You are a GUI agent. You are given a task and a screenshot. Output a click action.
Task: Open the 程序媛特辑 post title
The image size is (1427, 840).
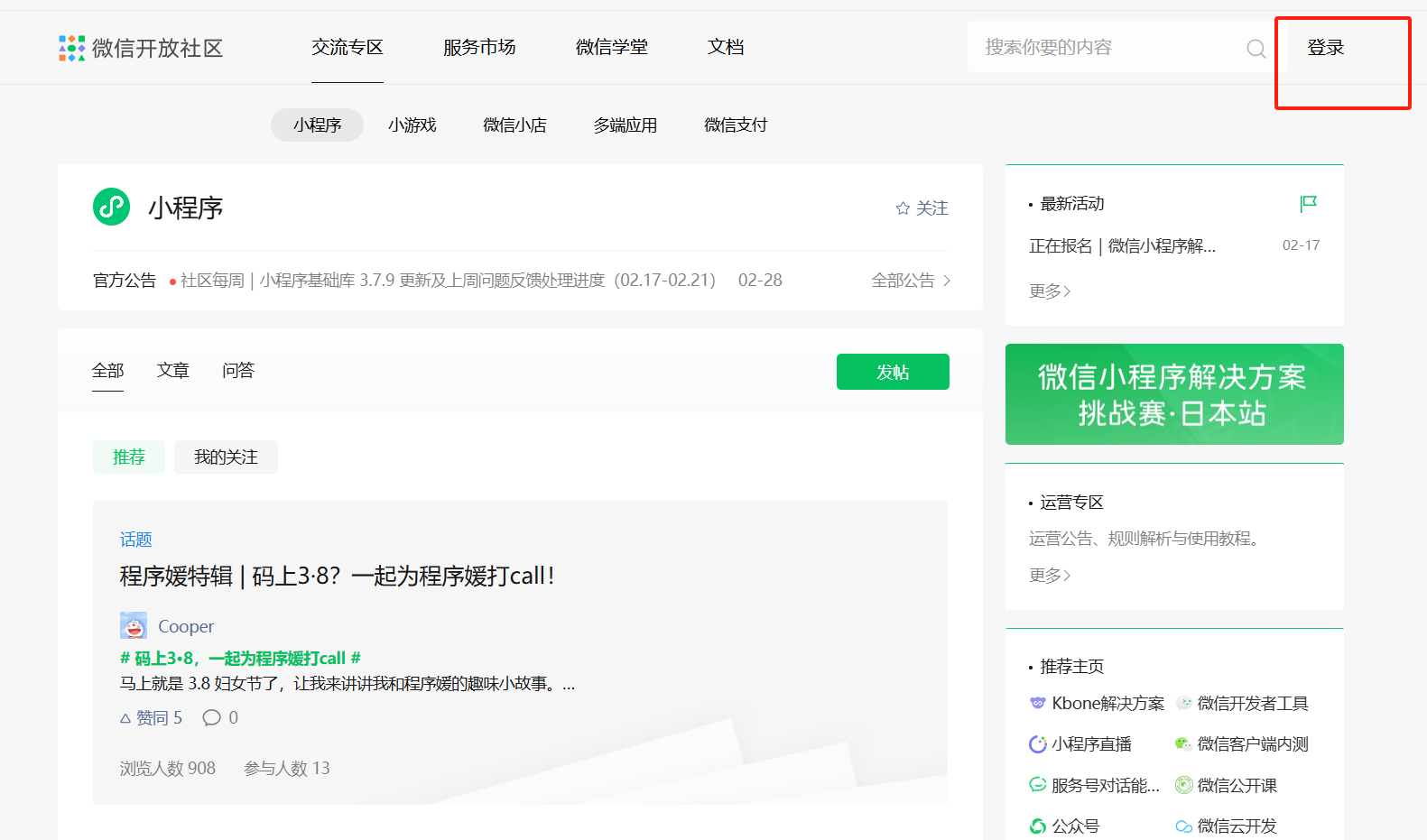(338, 576)
